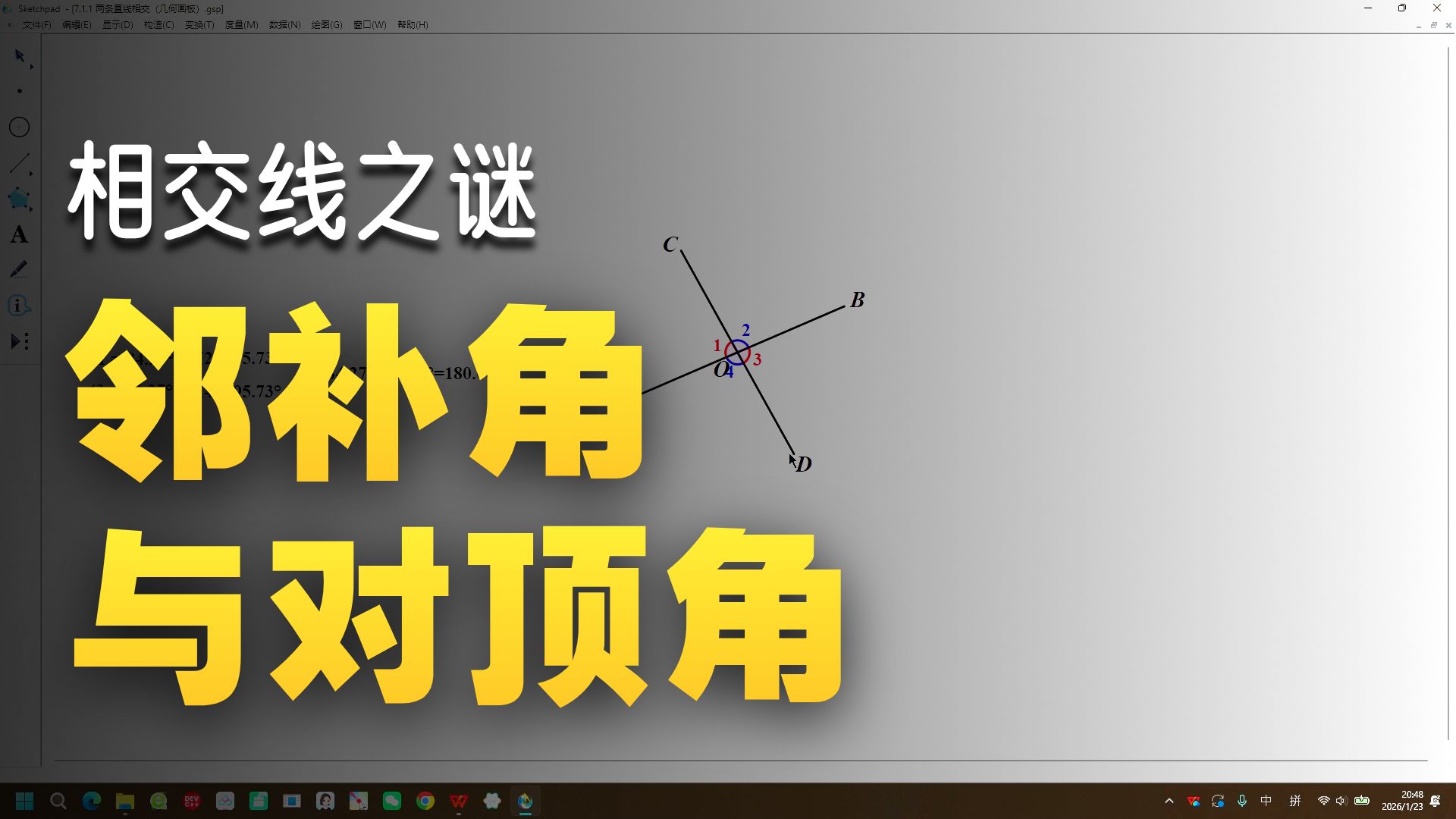The width and height of the screenshot is (1456, 819).
Task: Select the Straightedge line tool
Action: pos(20,163)
